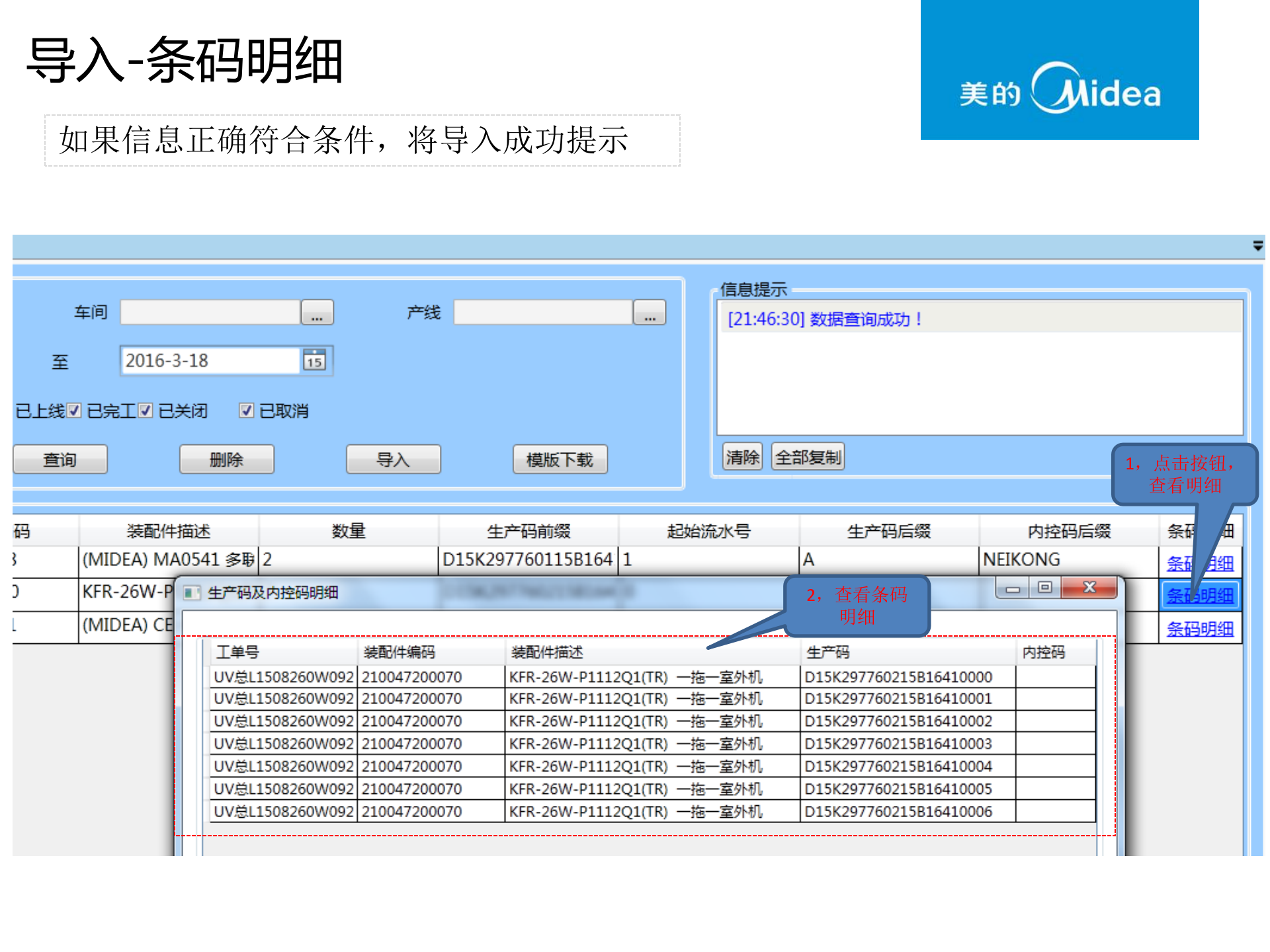Viewport: 1270px width, 952px height.
Task: Uncheck the 已取消 checkbox
Action: pos(245,411)
